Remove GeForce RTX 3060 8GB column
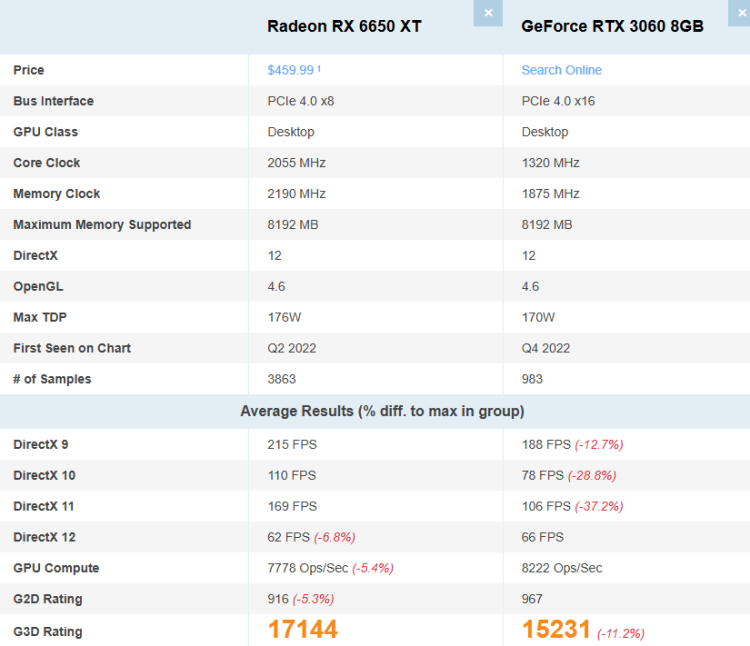This screenshot has width=750, height=646. [x=739, y=13]
